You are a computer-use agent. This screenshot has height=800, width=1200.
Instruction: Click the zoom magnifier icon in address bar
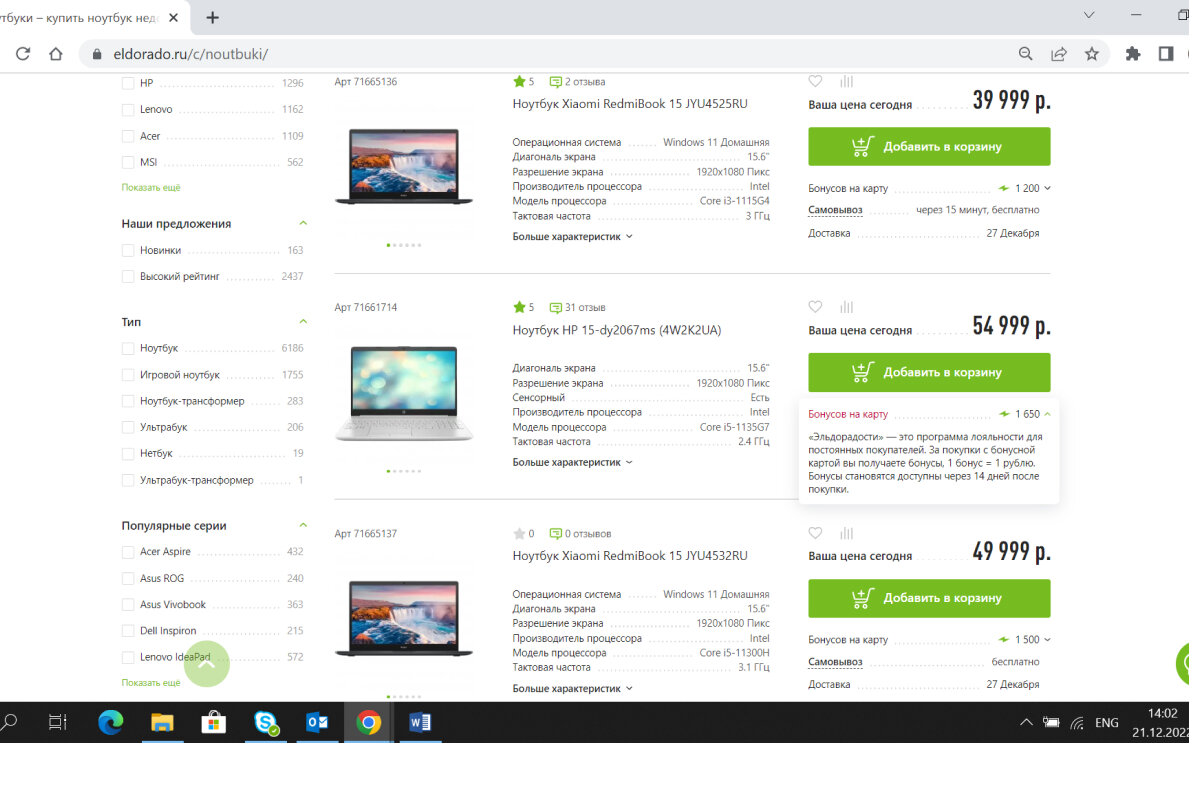click(1025, 54)
